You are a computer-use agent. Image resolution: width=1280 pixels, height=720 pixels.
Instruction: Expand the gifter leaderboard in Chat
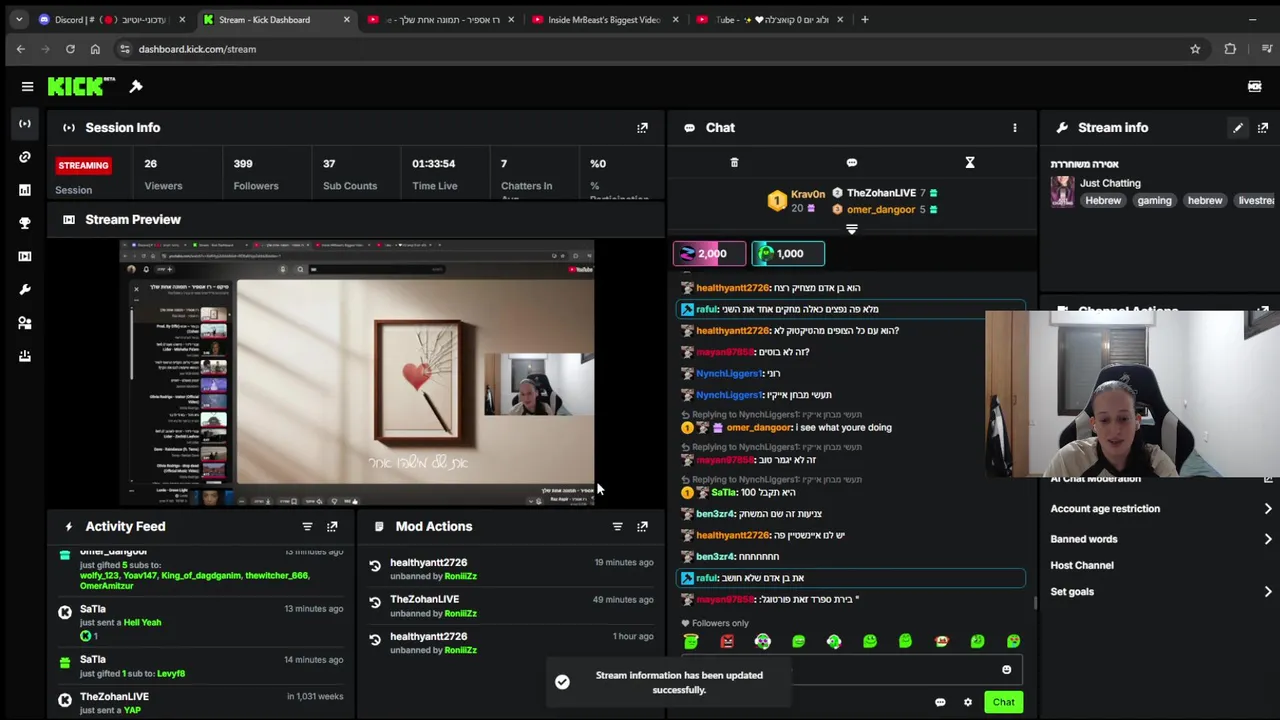tap(852, 229)
